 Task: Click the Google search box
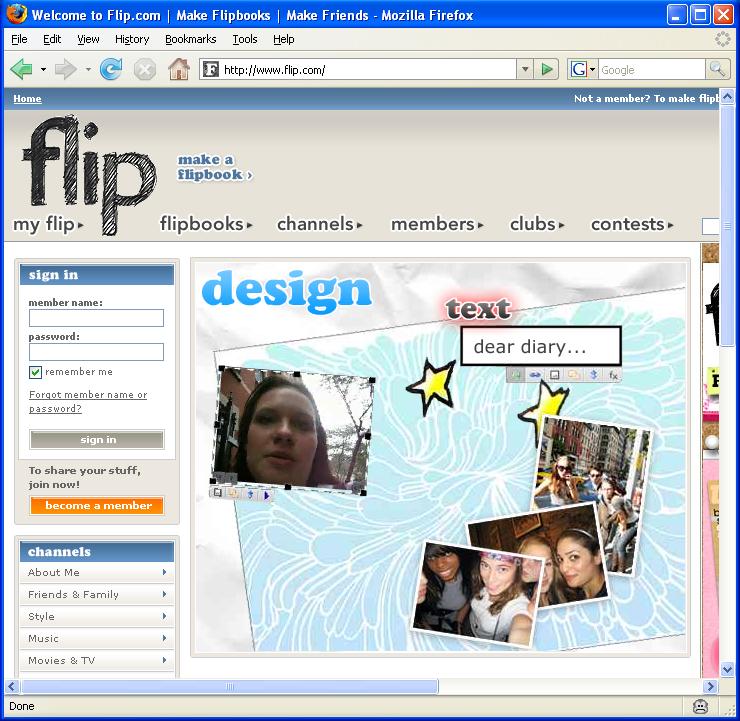[652, 70]
